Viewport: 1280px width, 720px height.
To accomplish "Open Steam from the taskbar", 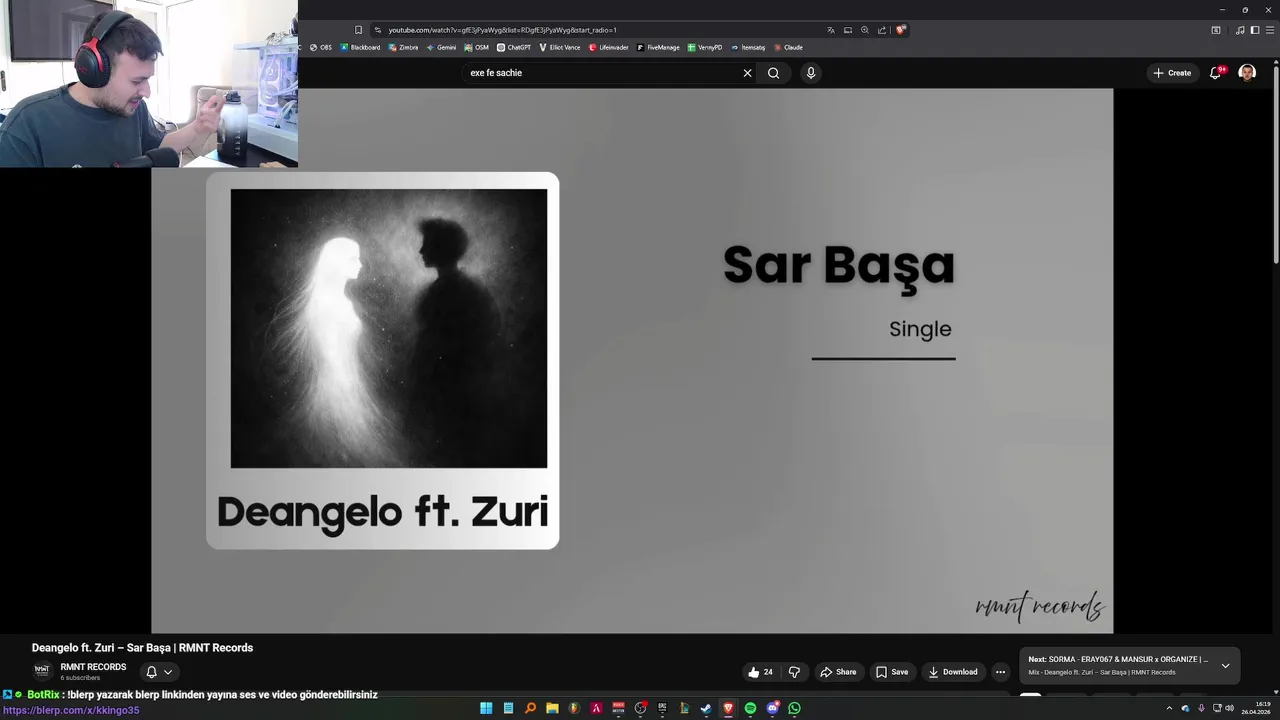I will 706,708.
